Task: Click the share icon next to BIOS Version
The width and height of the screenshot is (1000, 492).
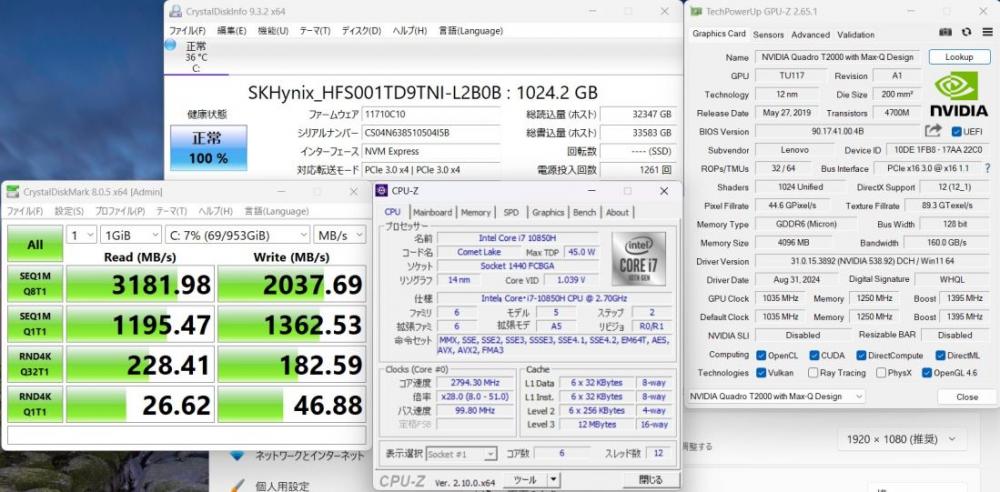Action: click(x=934, y=131)
